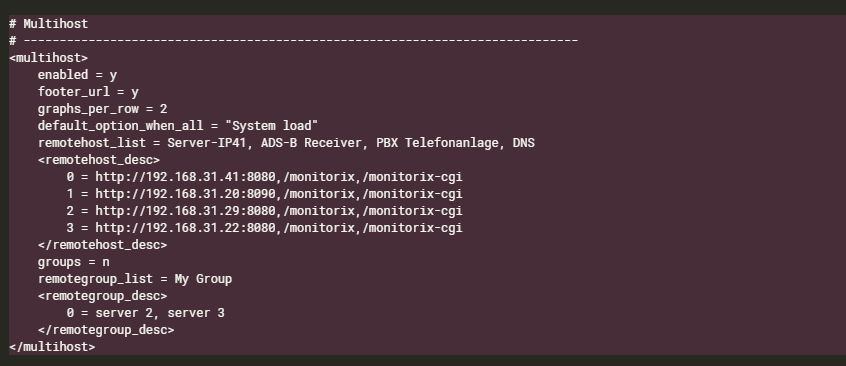
Task: Click 'ADS-B Receiver' in remotehost_list
Action: (311, 143)
